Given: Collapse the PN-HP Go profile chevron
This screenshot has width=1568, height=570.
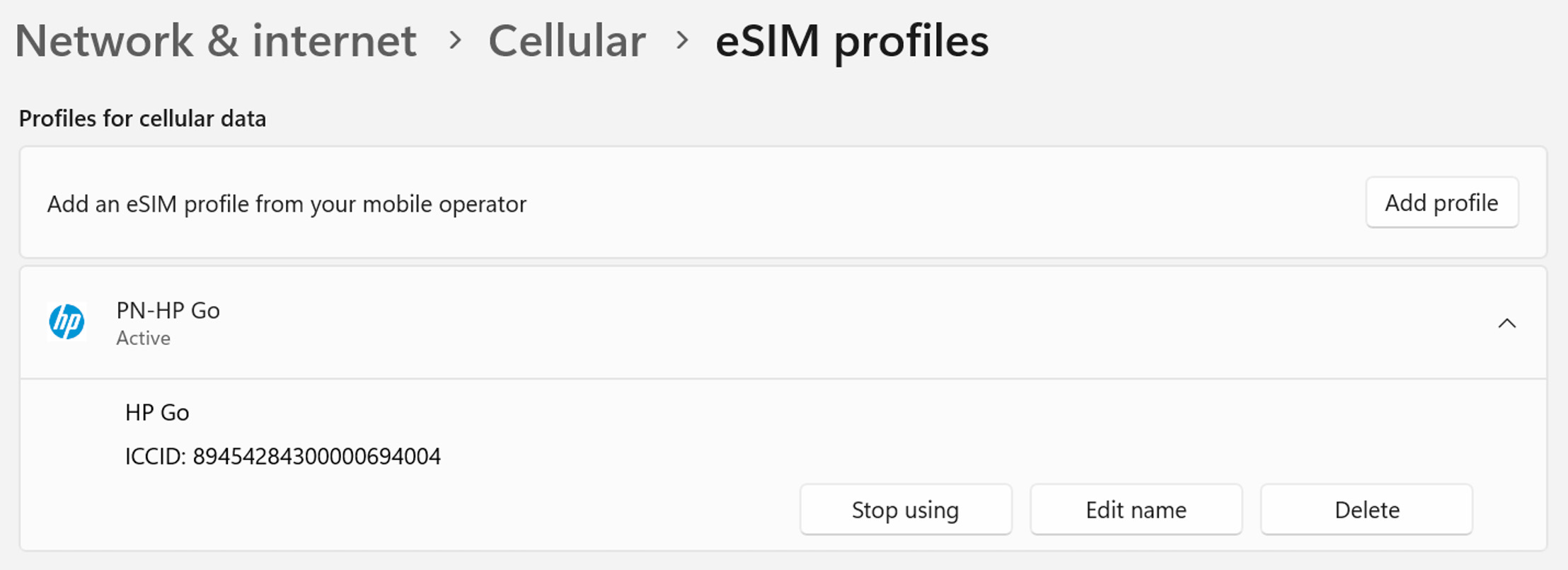Looking at the screenshot, I should (1506, 324).
